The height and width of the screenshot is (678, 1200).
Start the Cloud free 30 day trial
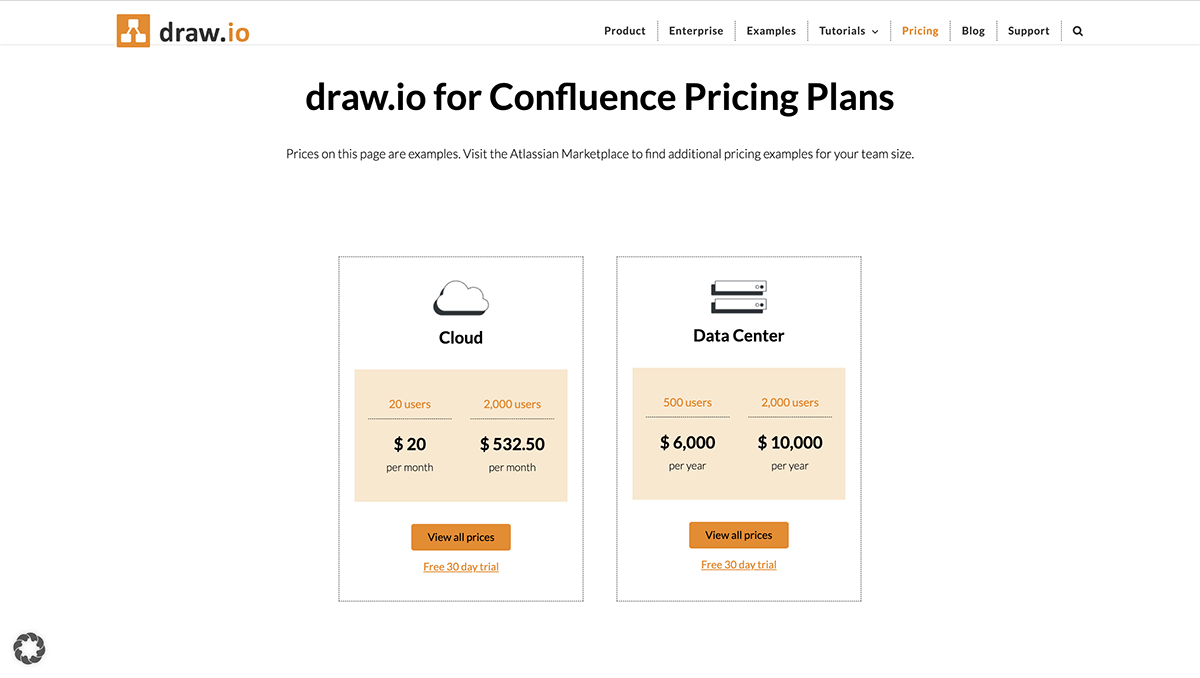461,567
